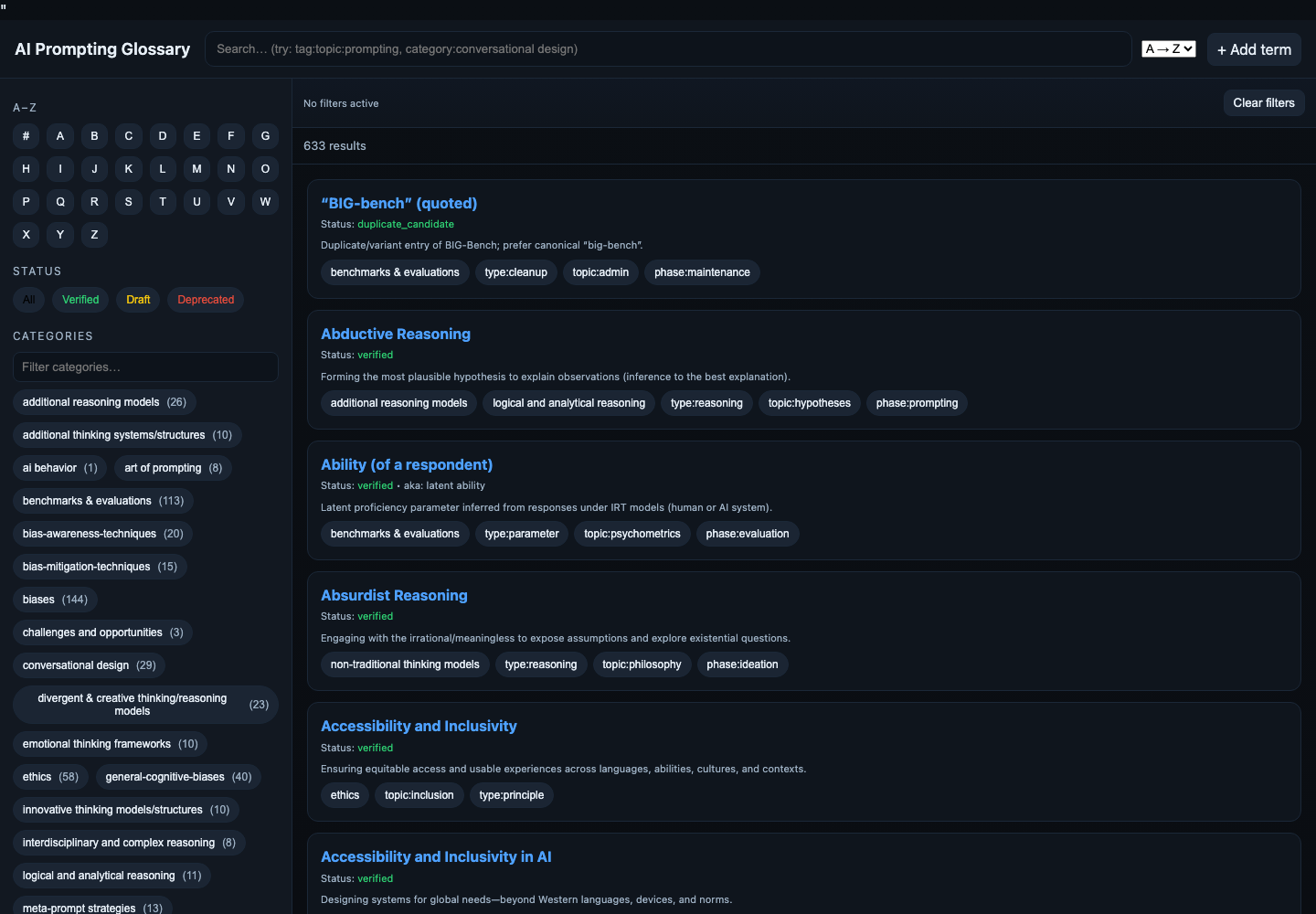This screenshot has width=1316, height=914.
Task: Click the phase:maintenance tag
Action: [702, 272]
